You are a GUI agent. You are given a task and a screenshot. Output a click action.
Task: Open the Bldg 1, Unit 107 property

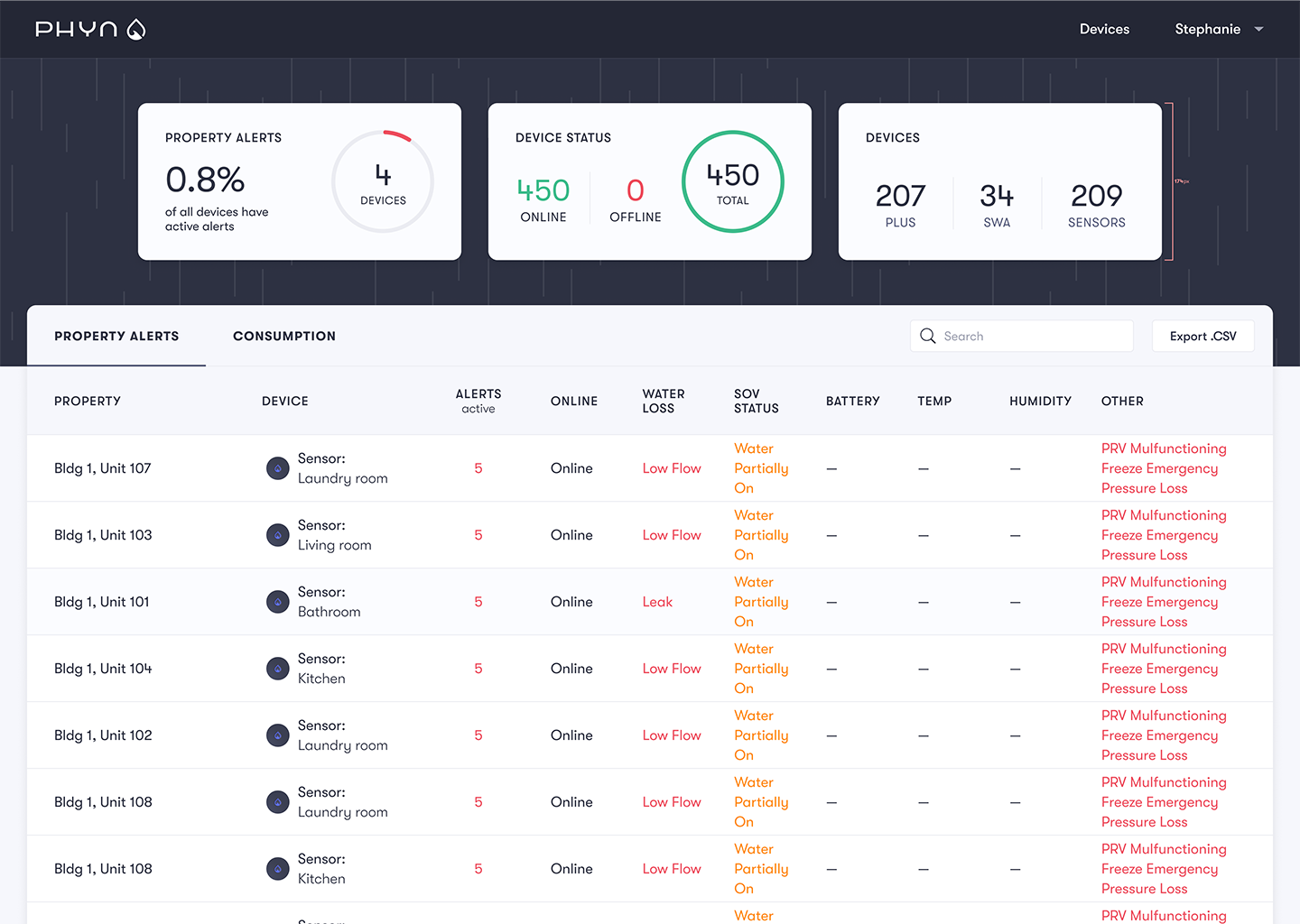pos(103,468)
